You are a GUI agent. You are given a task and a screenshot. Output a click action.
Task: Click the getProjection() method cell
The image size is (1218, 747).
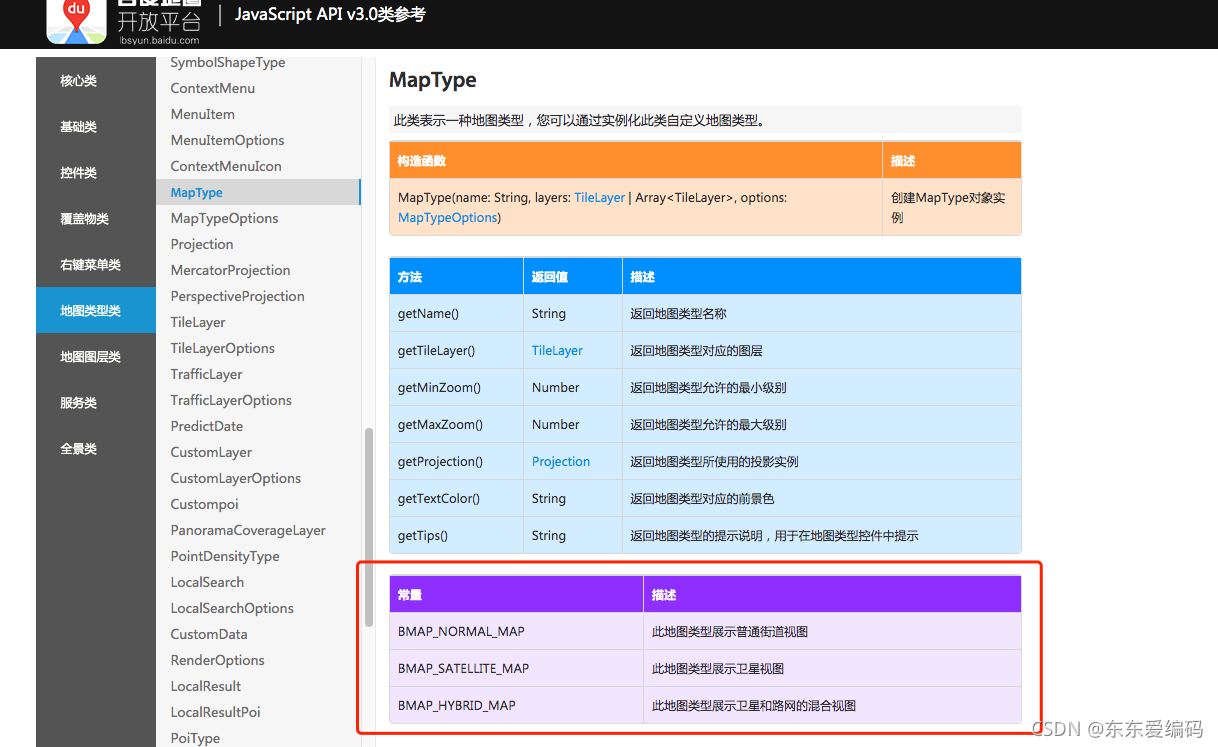456,461
